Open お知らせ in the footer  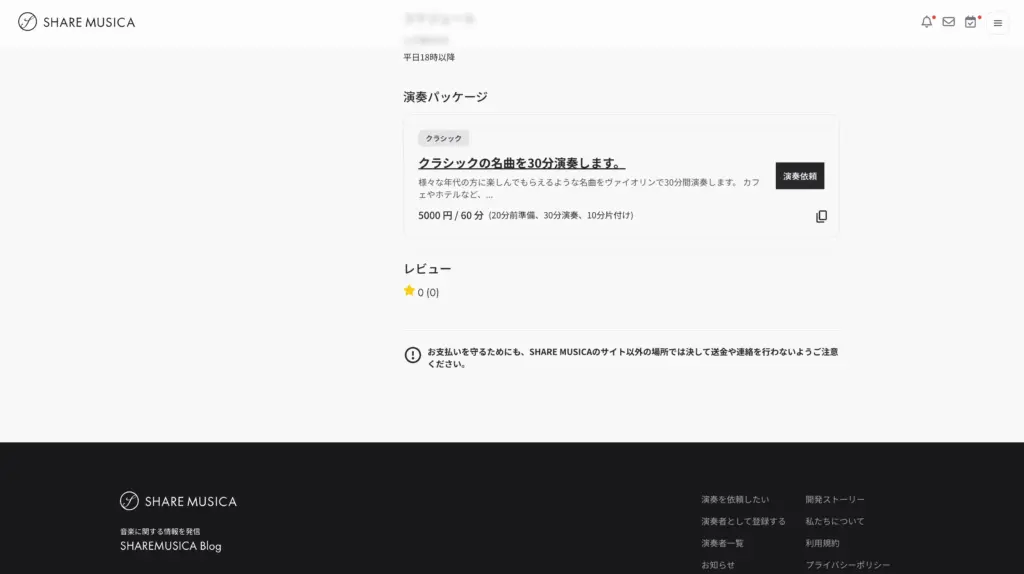click(717, 565)
